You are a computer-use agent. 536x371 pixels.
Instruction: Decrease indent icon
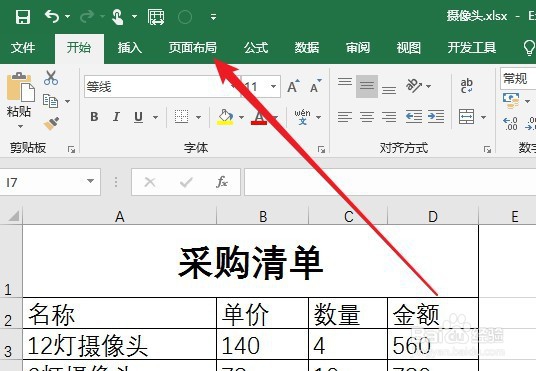click(x=414, y=117)
